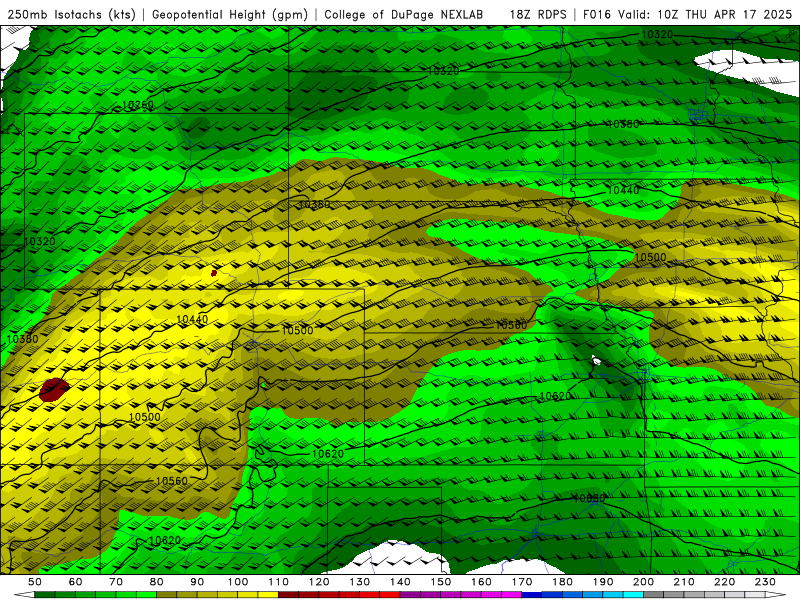The image size is (800, 600).
Task: Click the 120 value on the legend scale
Action: (x=319, y=582)
